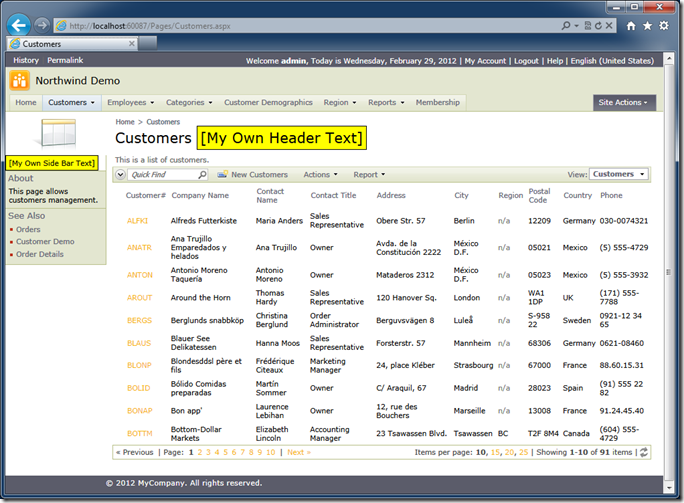Open the Customer Demo sidebar link

pos(45,242)
